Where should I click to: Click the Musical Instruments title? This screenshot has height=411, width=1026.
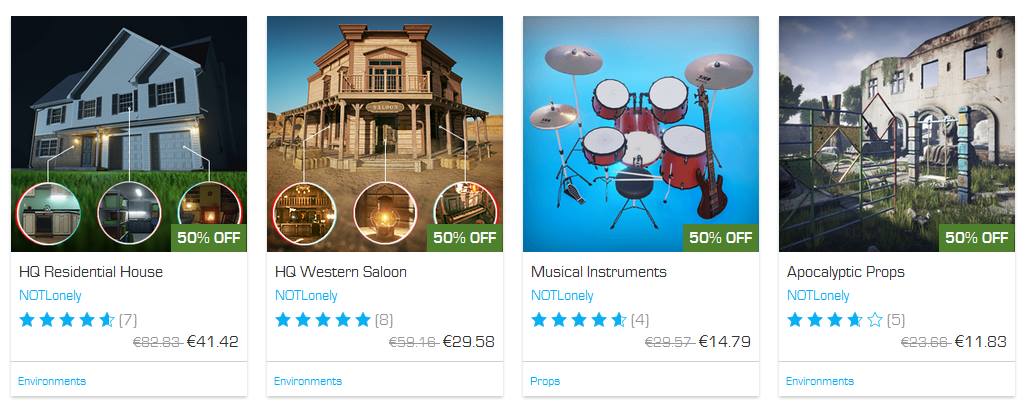[599, 272]
